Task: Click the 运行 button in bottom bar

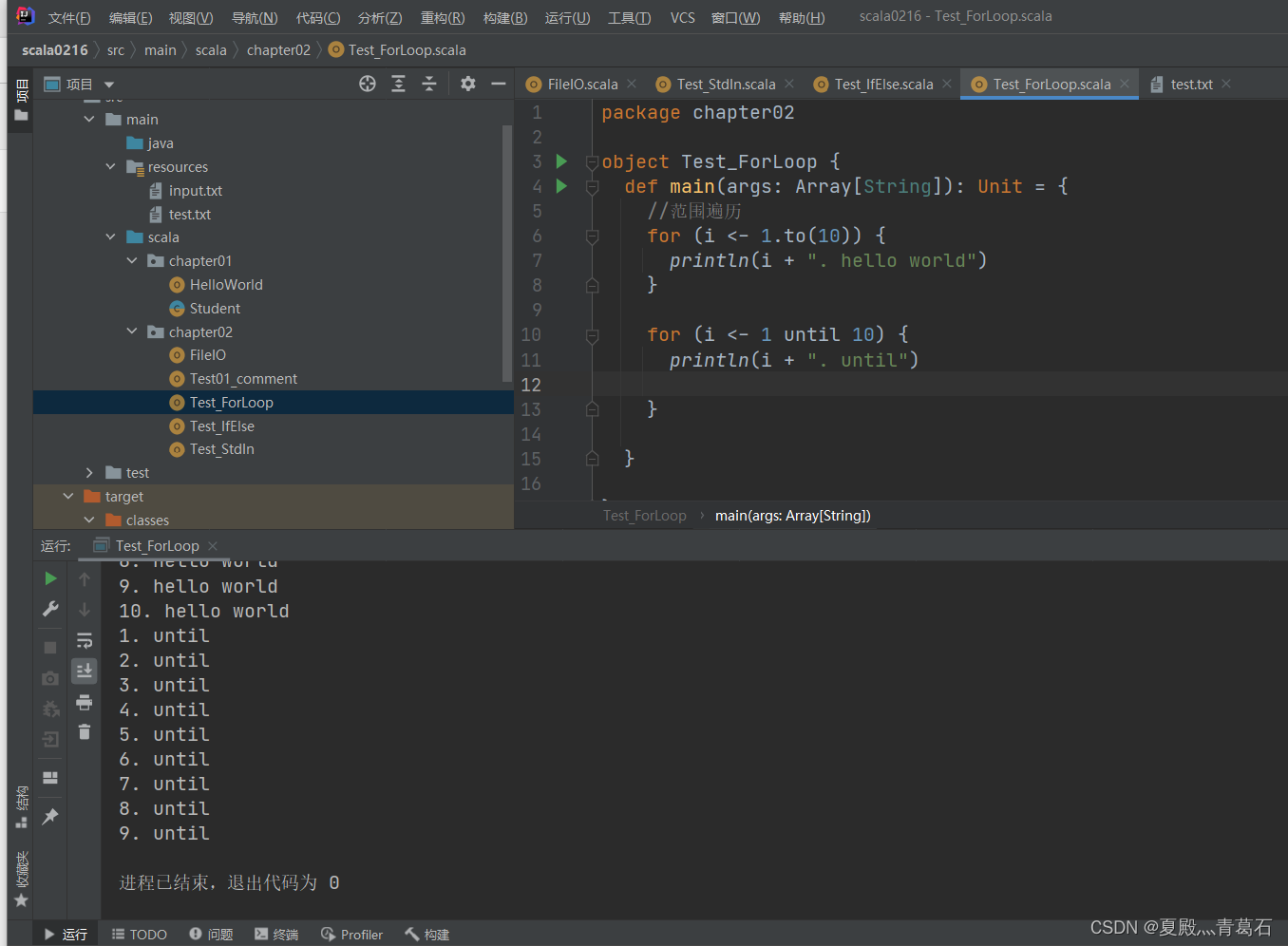Action: 66,934
